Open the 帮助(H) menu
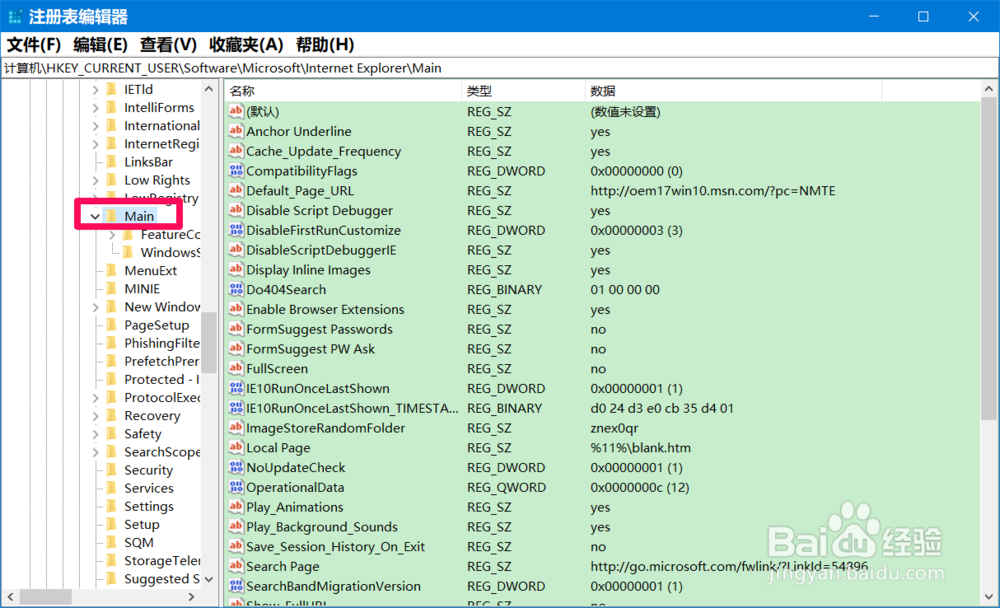The width and height of the screenshot is (1000, 608). pos(325,45)
